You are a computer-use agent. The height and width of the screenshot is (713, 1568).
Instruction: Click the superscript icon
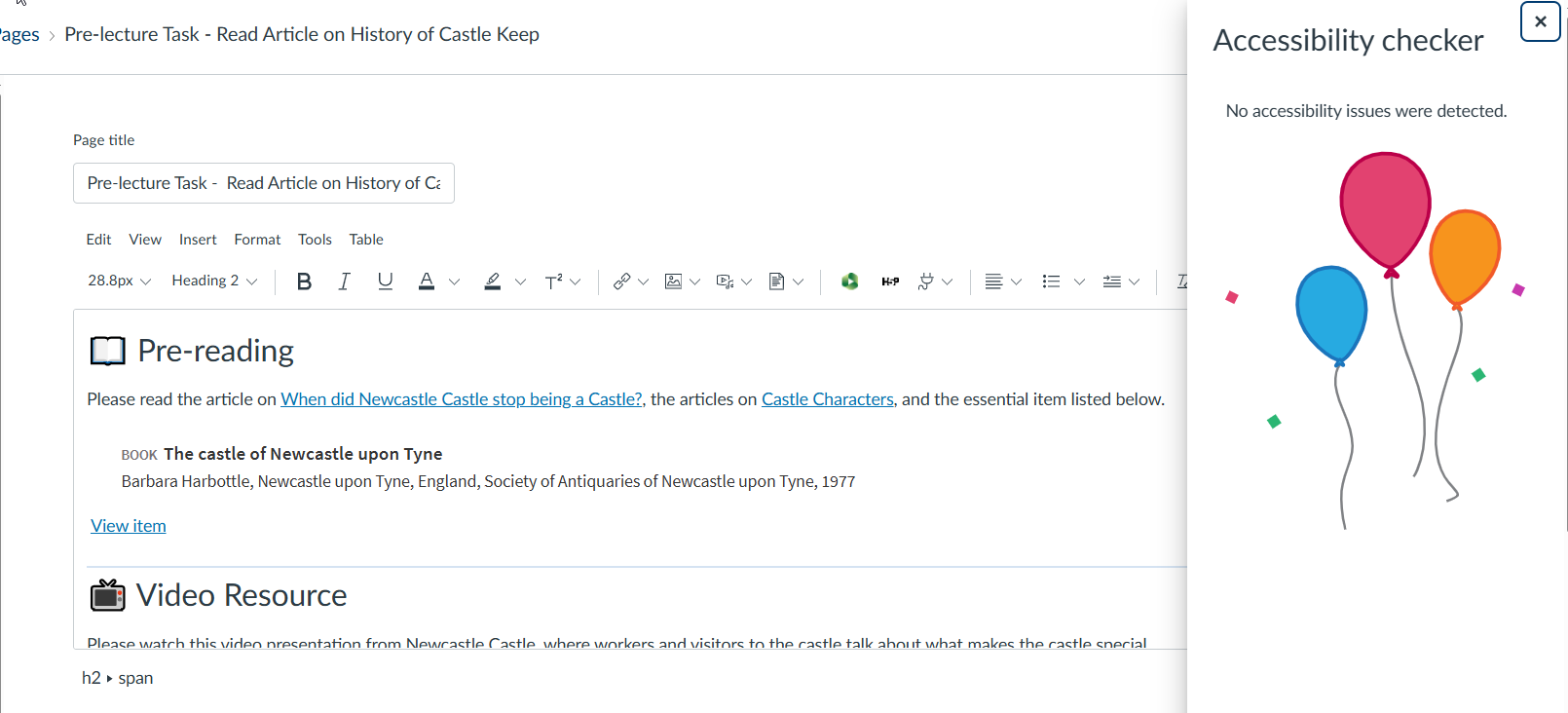[553, 281]
